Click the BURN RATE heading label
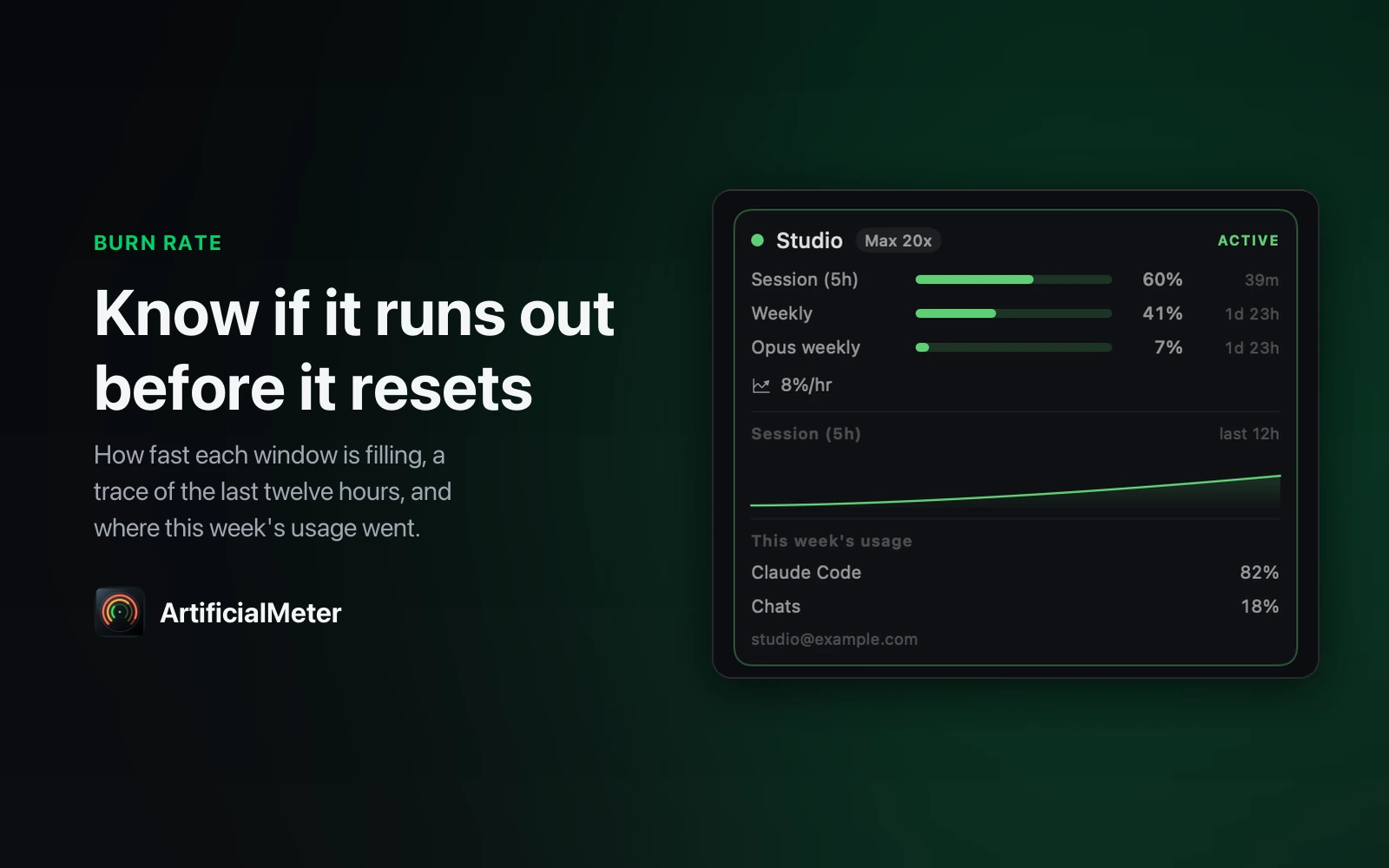1389x868 pixels. [x=158, y=243]
